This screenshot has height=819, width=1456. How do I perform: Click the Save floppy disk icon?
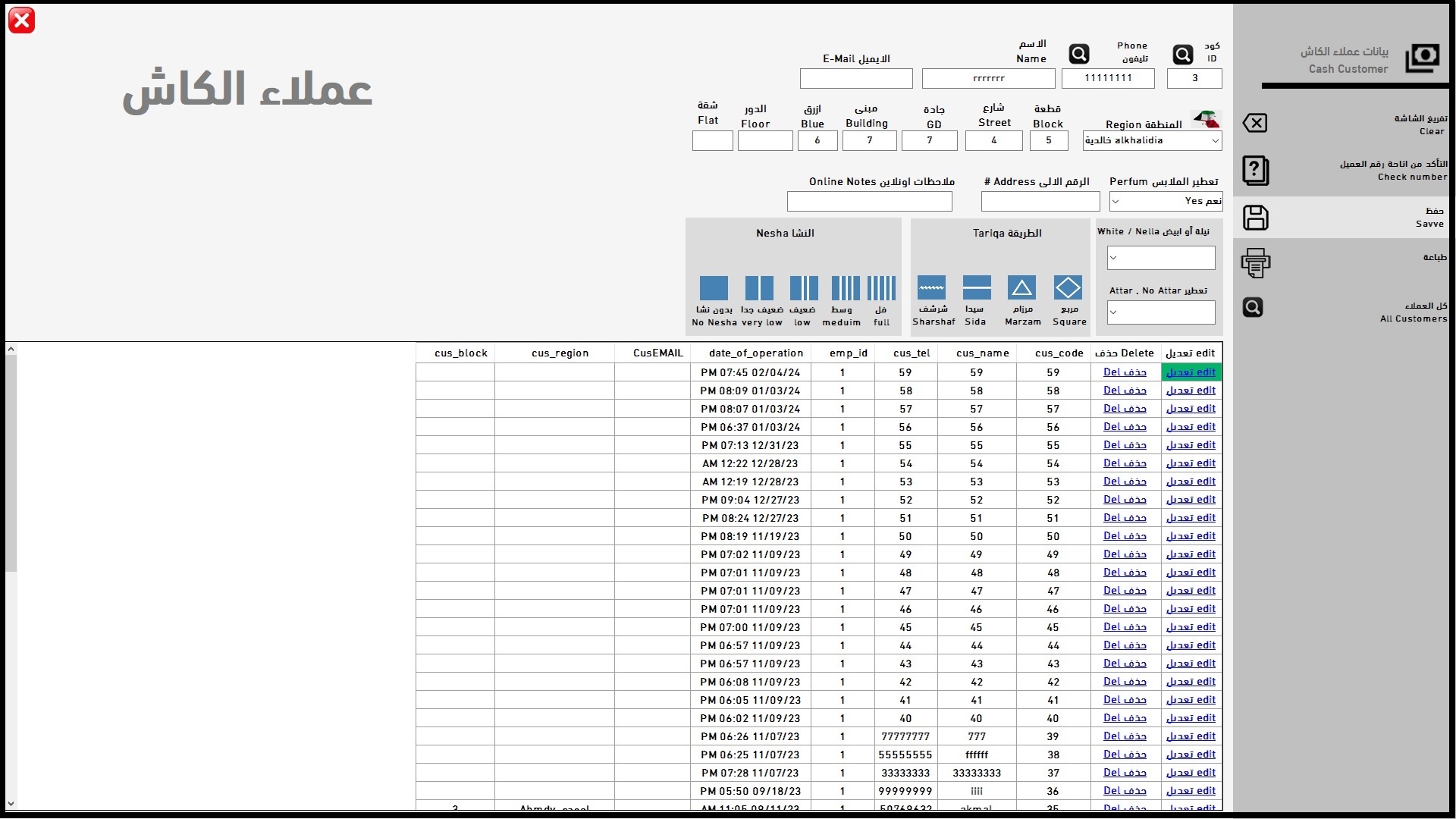[1256, 218]
